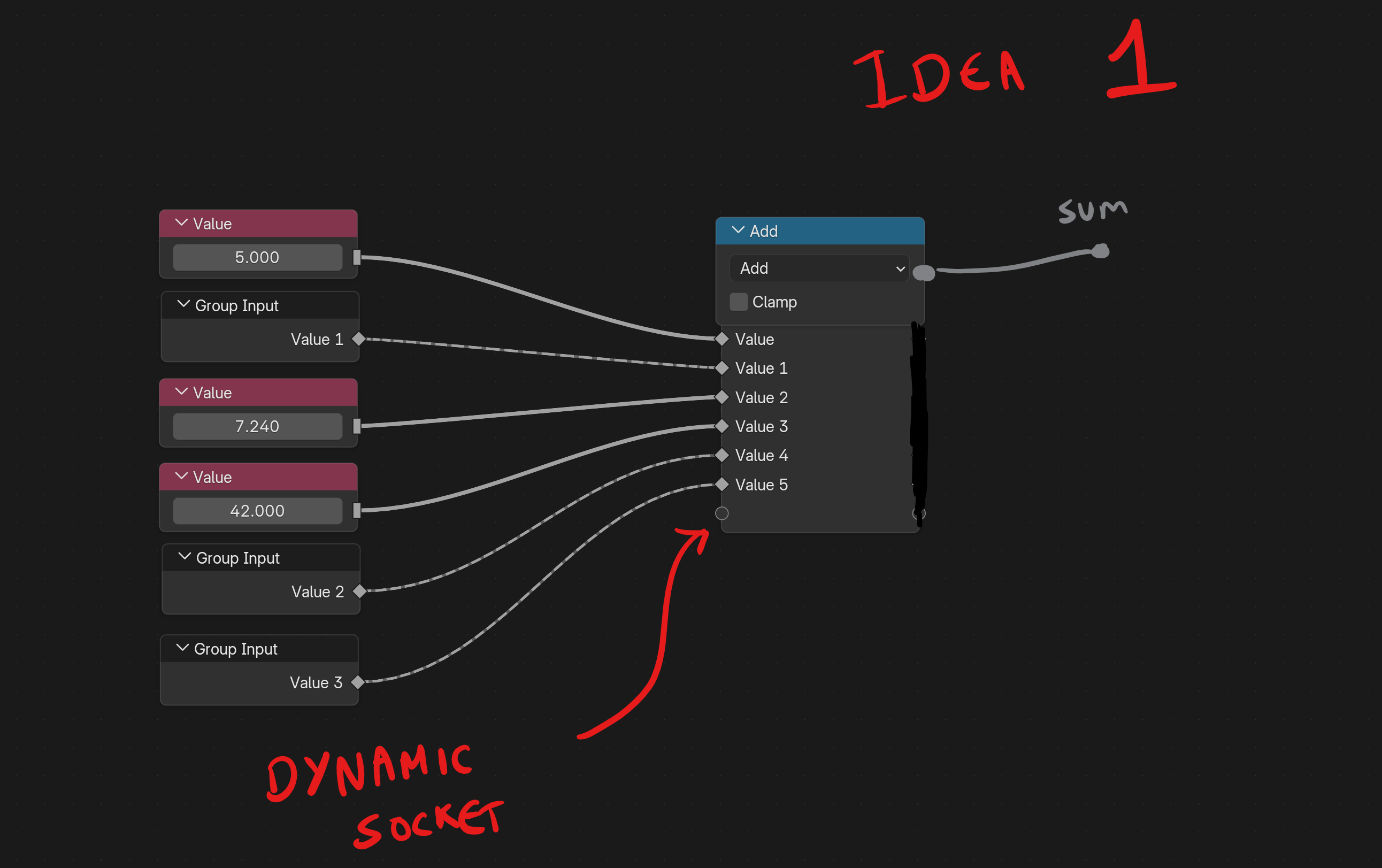1382x868 pixels.
Task: Select the Value 4 label on Add node
Action: tap(762, 456)
